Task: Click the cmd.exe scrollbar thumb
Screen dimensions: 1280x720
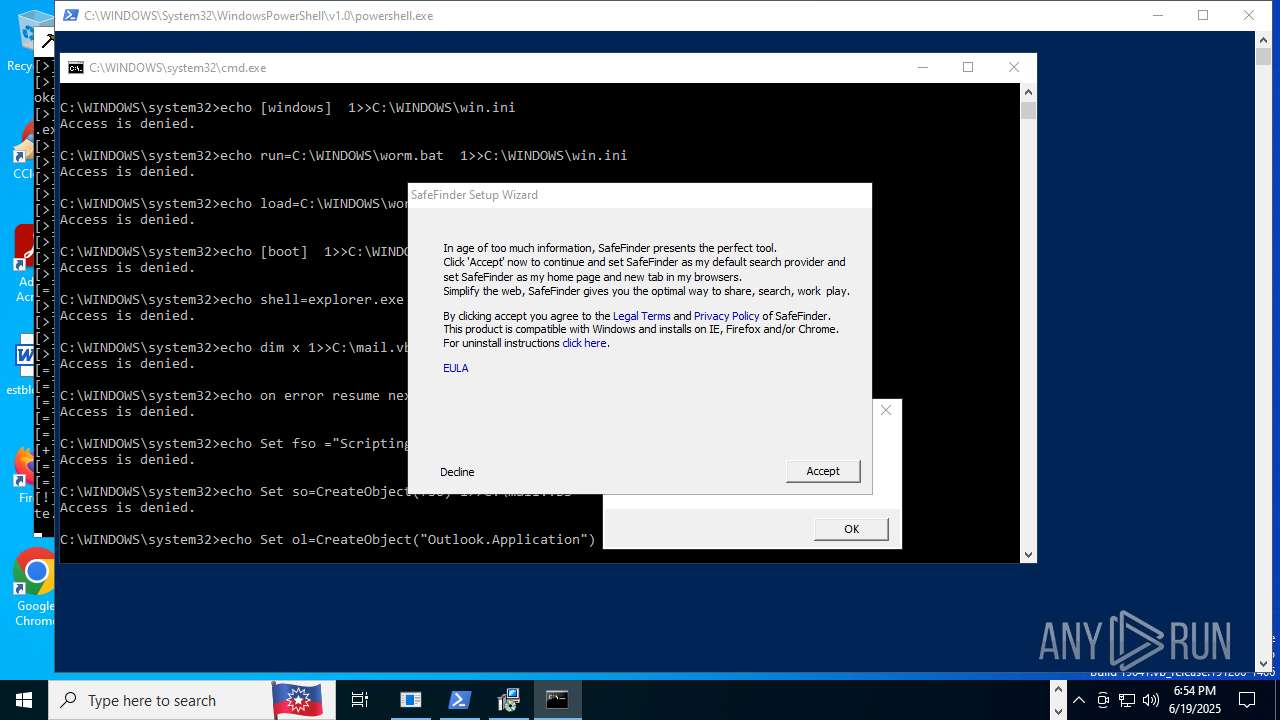Action: tap(1028, 110)
